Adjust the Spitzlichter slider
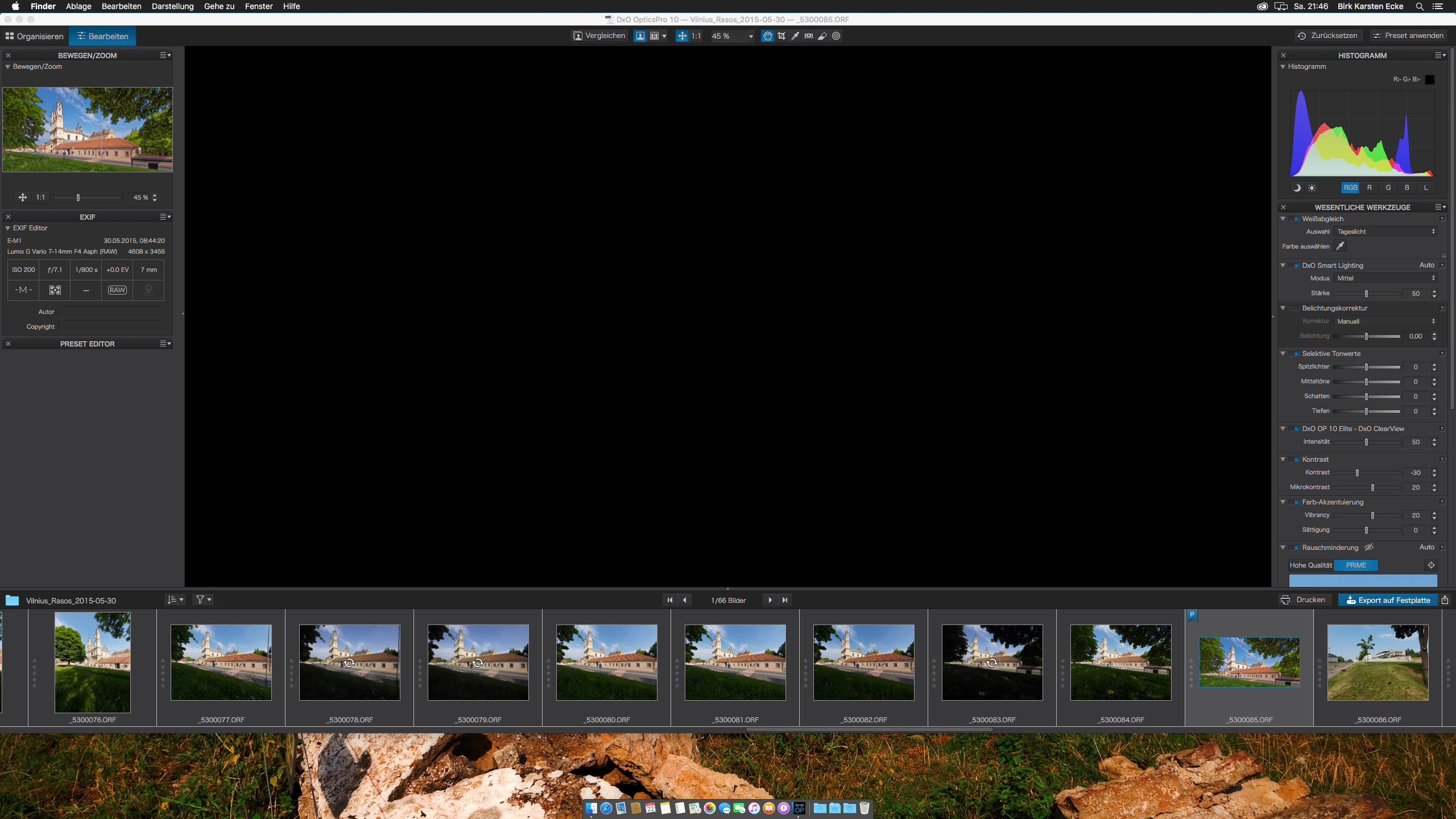 click(x=1366, y=367)
